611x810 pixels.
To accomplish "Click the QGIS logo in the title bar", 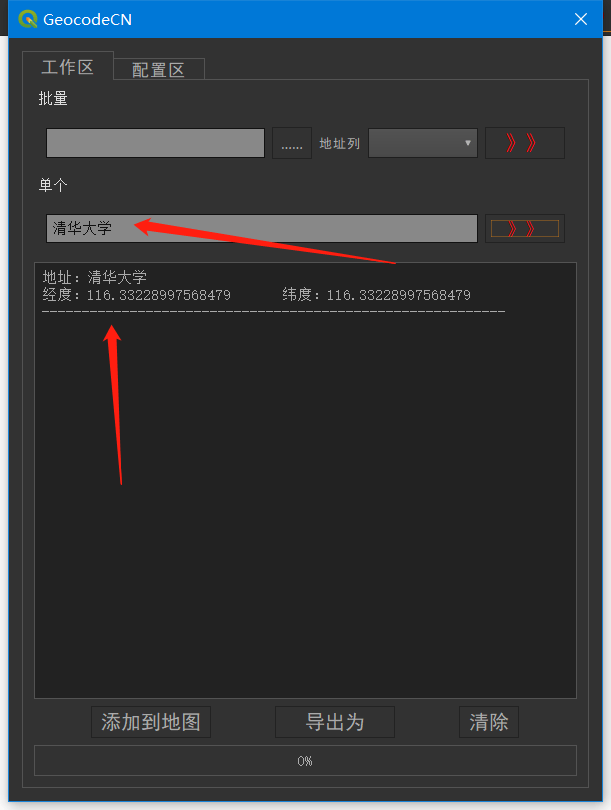I will pos(28,19).
